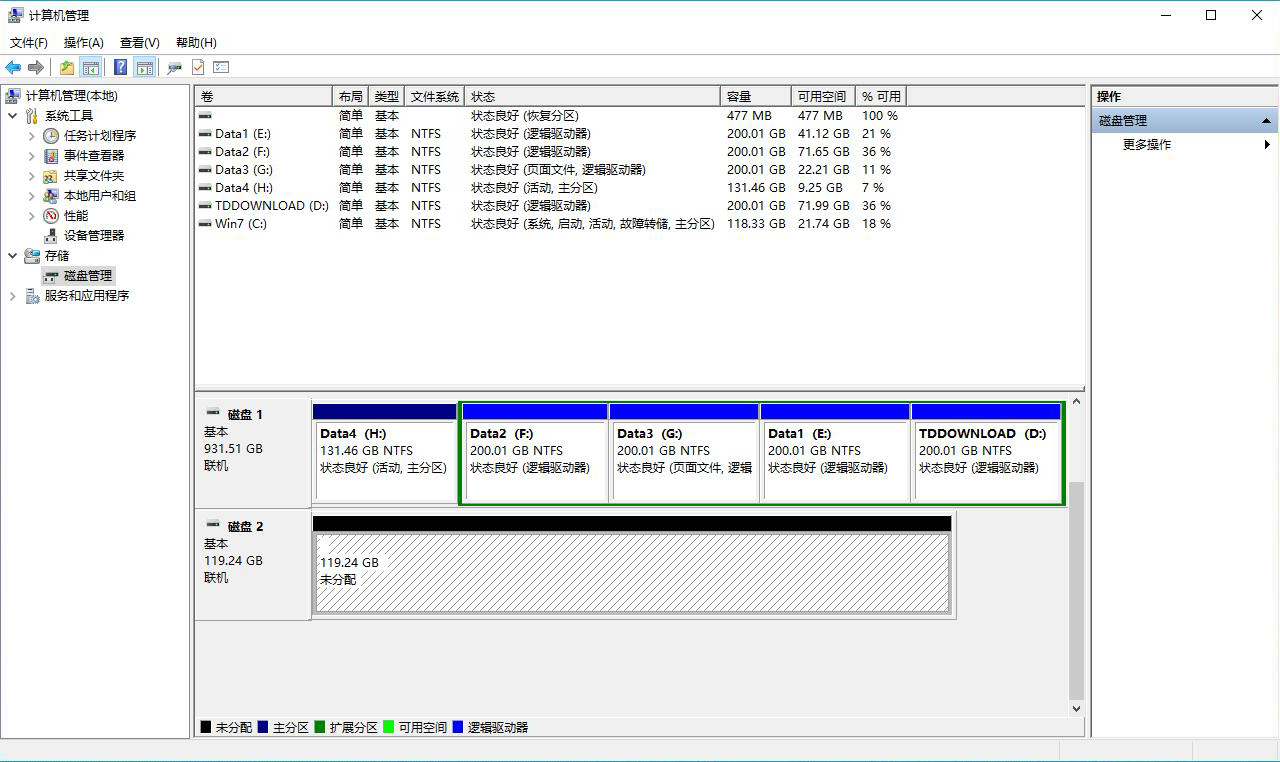Sort by the 可用空间 column header
This screenshot has width=1280, height=762.
823,96
